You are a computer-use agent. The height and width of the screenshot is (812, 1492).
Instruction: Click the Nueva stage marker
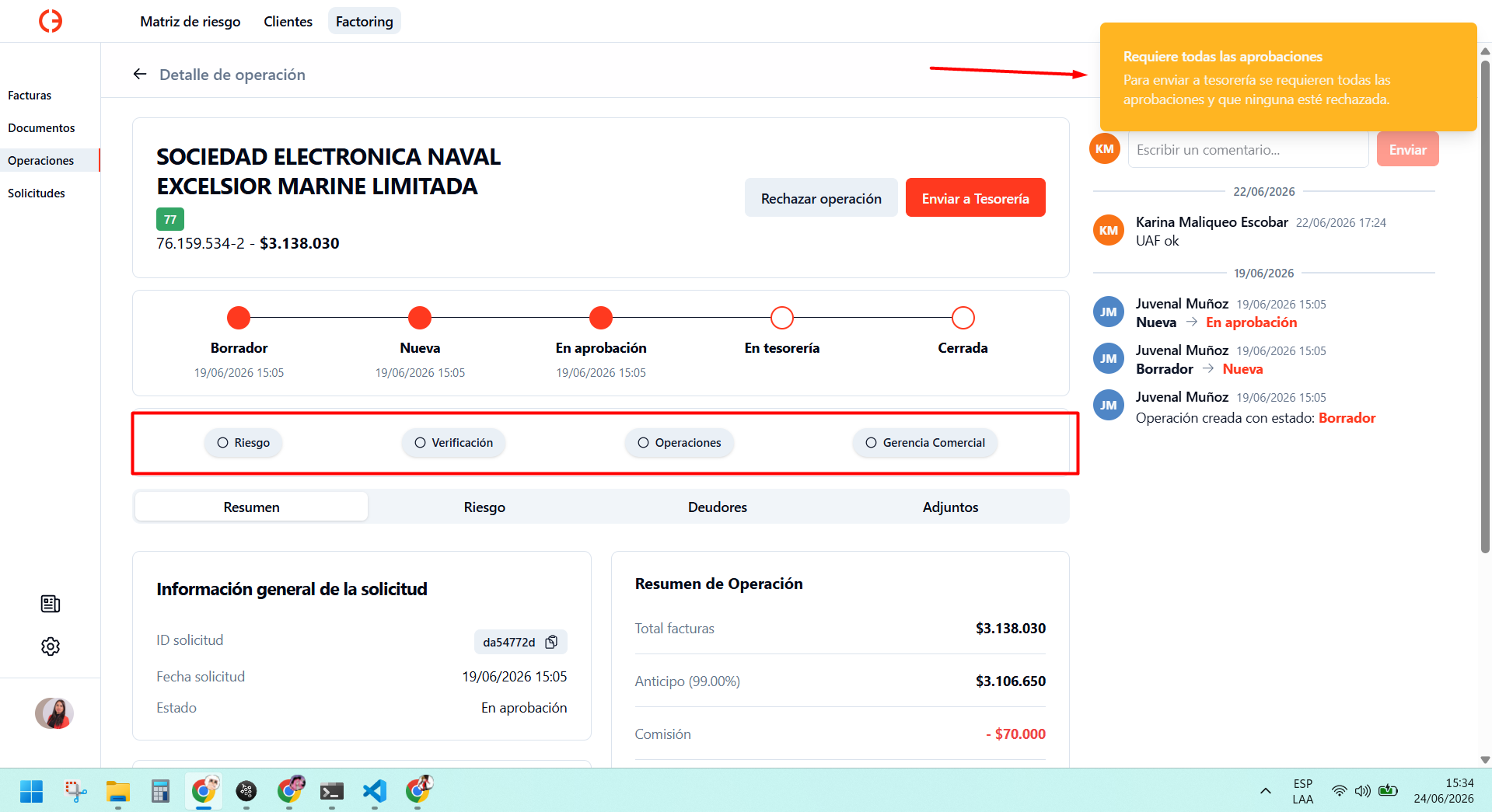click(x=420, y=318)
